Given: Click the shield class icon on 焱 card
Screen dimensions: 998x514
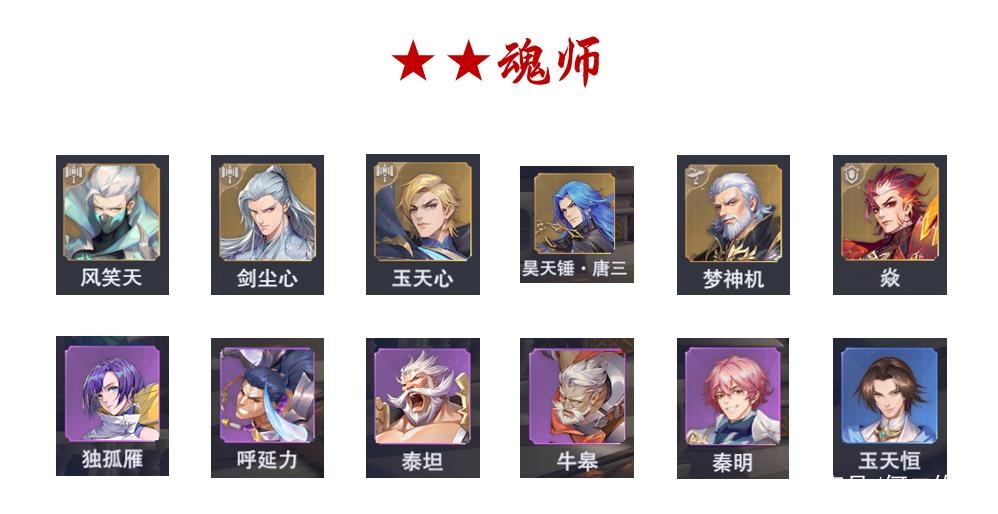Looking at the screenshot, I should click(x=852, y=174).
